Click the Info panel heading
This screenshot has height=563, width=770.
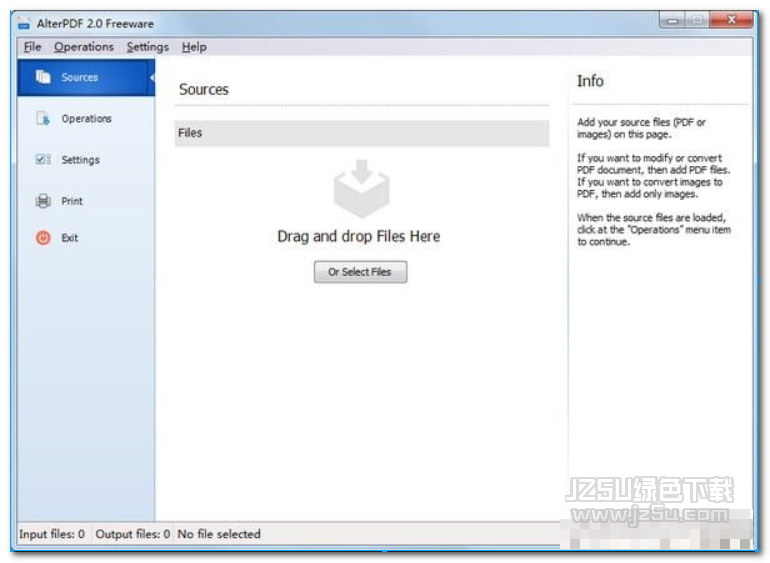(x=590, y=81)
